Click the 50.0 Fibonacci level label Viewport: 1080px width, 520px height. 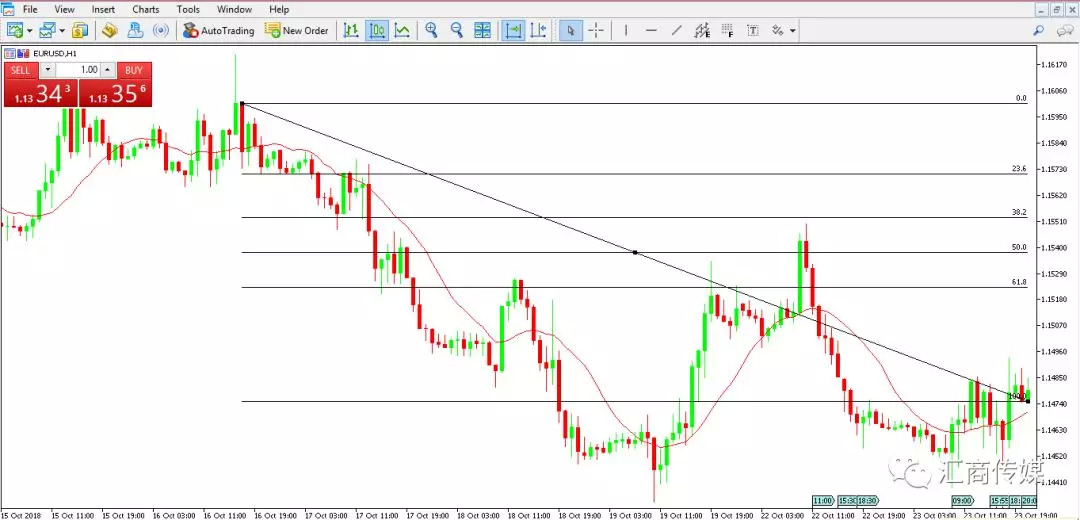pyautogui.click(x=1019, y=247)
